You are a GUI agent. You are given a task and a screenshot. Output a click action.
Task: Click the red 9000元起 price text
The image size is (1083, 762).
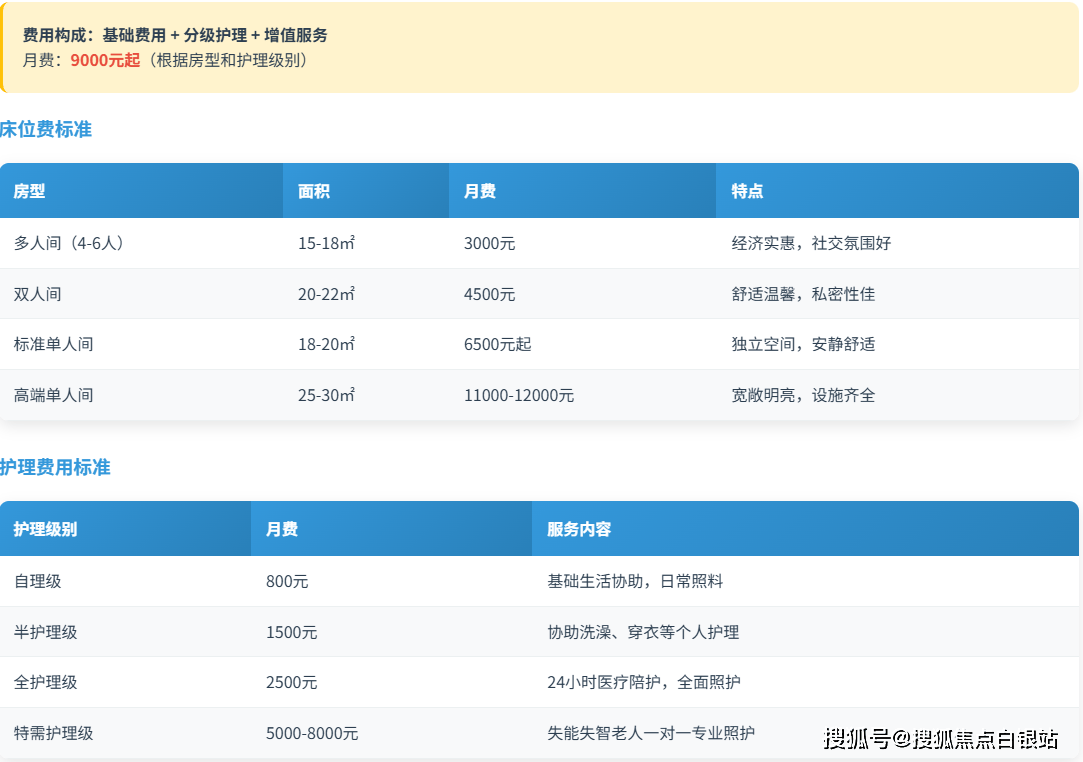click(105, 60)
